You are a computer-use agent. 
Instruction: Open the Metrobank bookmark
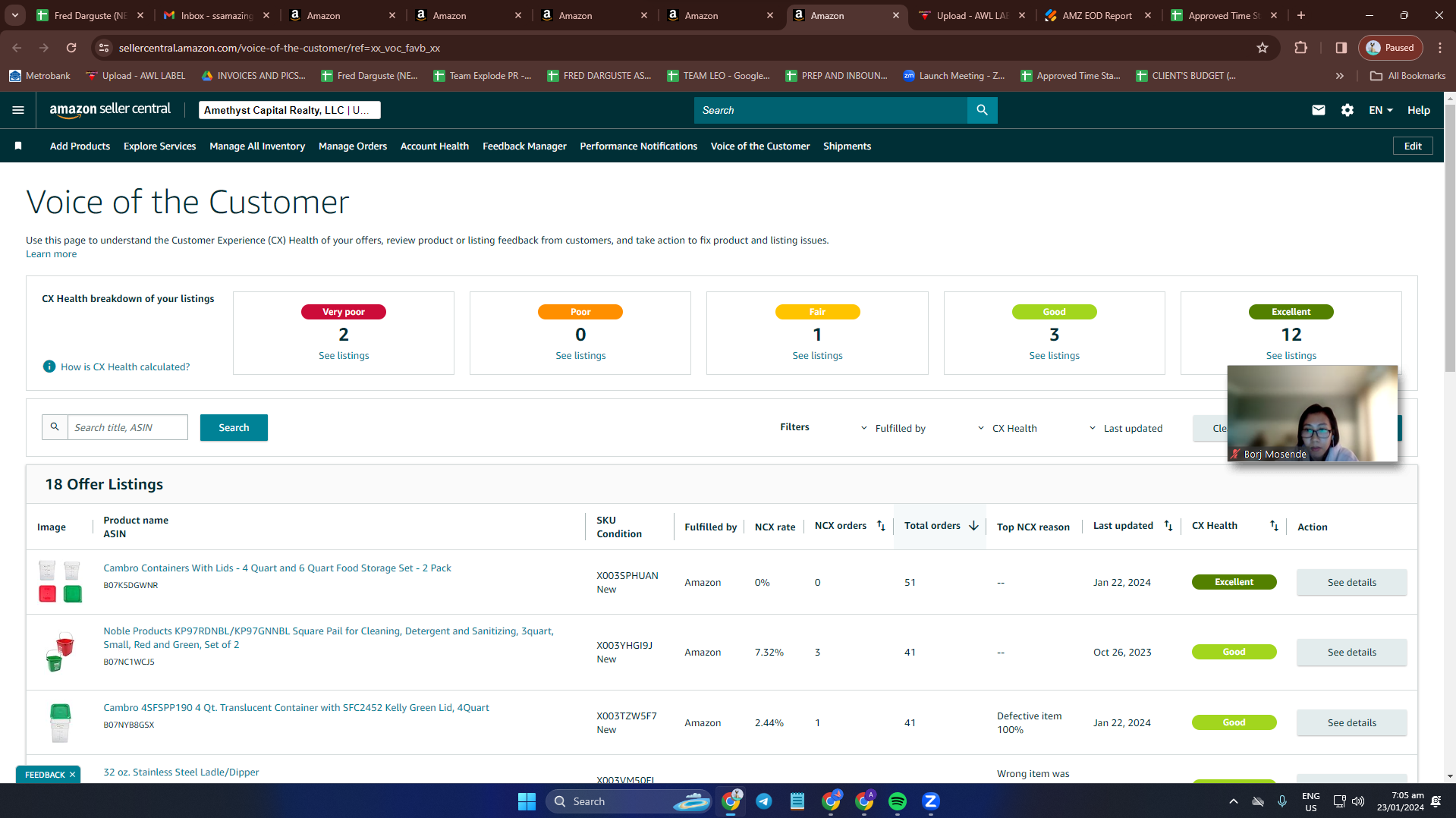pyautogui.click(x=39, y=76)
